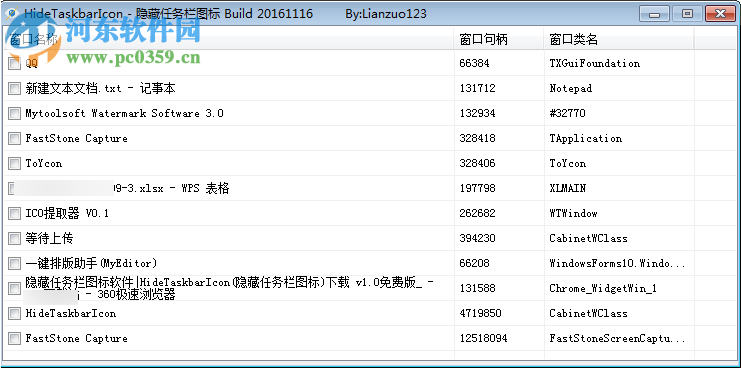741x368 pixels.
Task: Click the HideTaskbarIcon list entry name
Action: pos(70,314)
